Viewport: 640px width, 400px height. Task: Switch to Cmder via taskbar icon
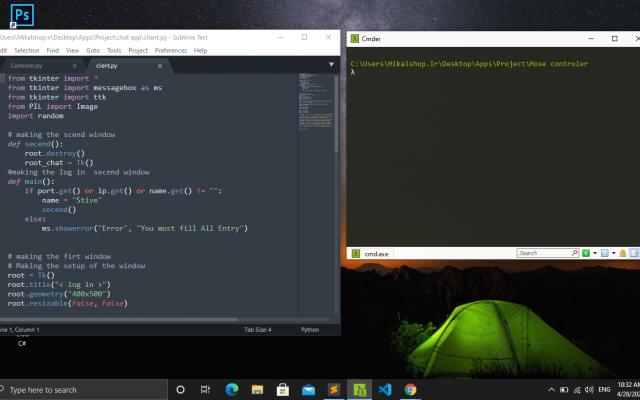(x=360, y=390)
